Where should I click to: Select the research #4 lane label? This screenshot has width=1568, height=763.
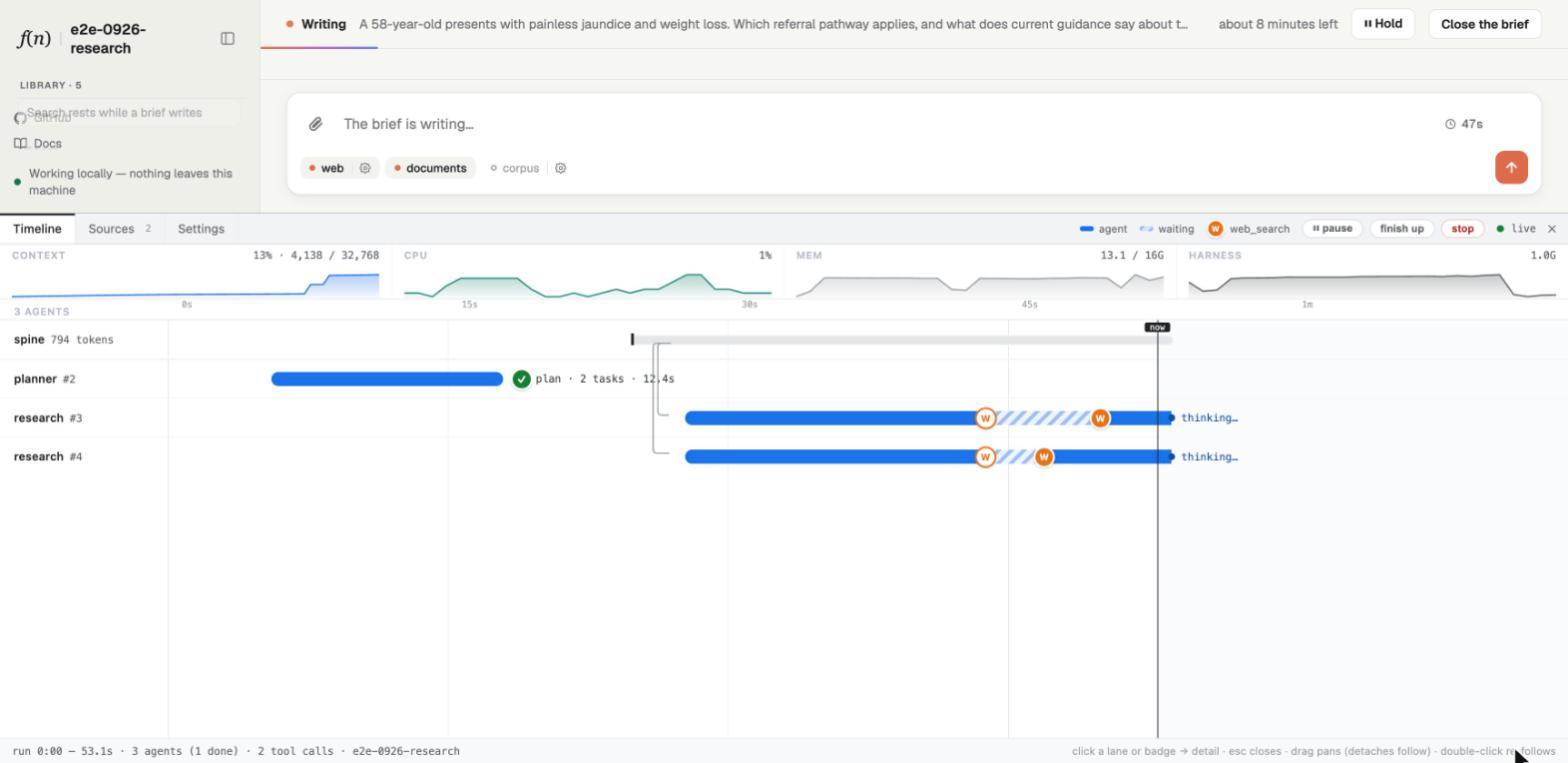(48, 457)
